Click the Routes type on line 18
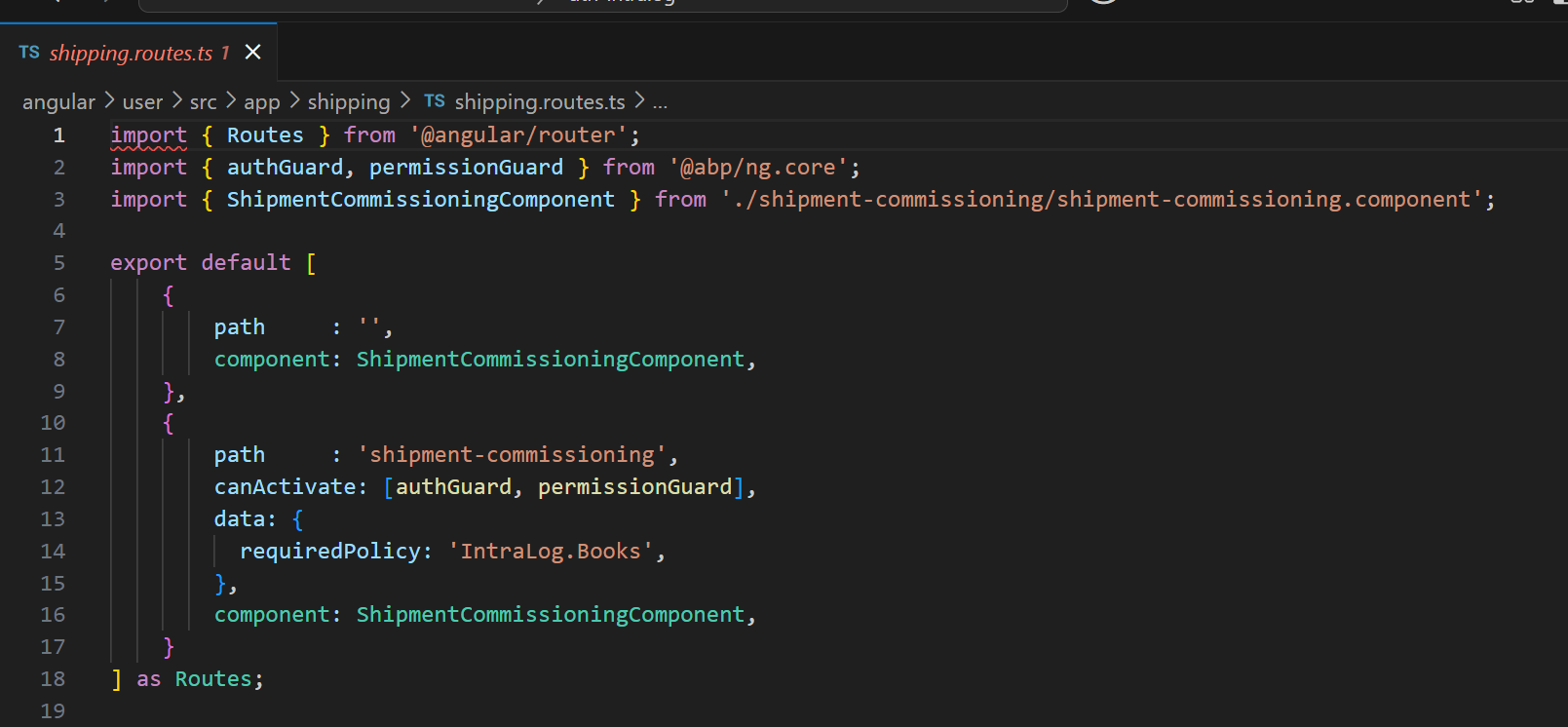This screenshot has width=1568, height=727. click(x=212, y=679)
